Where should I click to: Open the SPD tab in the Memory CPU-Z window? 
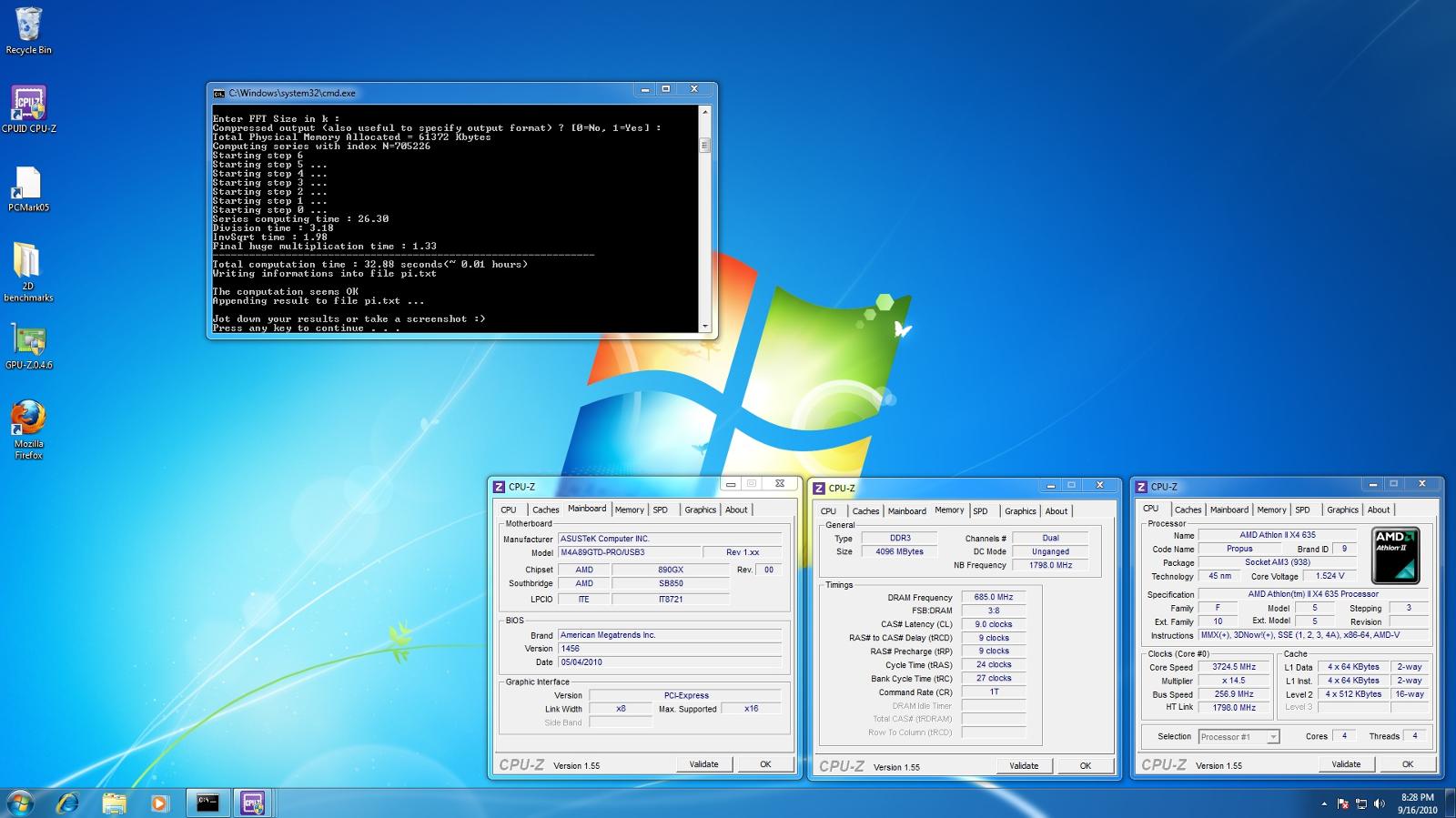980,511
